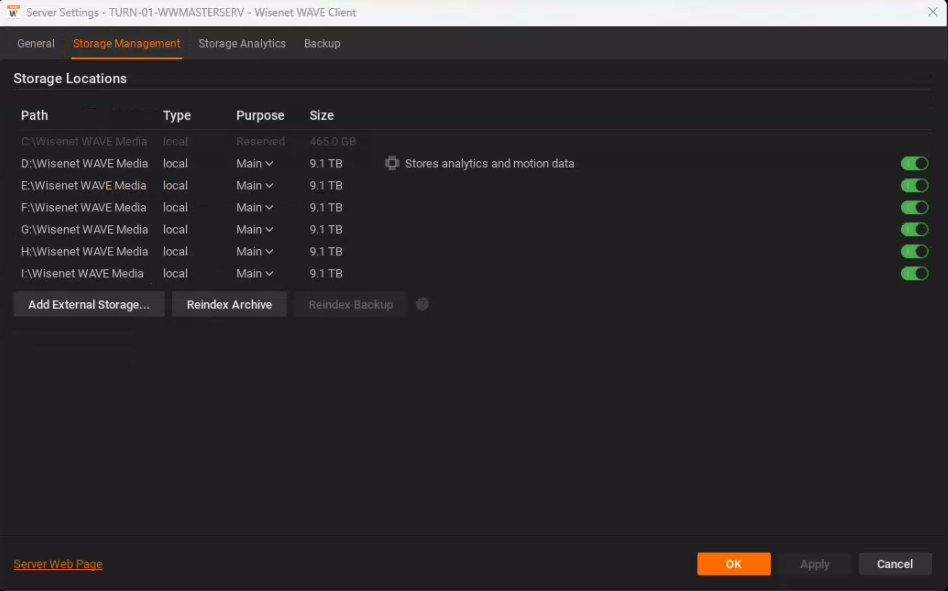Image resolution: width=948 pixels, height=591 pixels.
Task: Turn off H:\Wisenet WAVE Media storage
Action: (914, 251)
